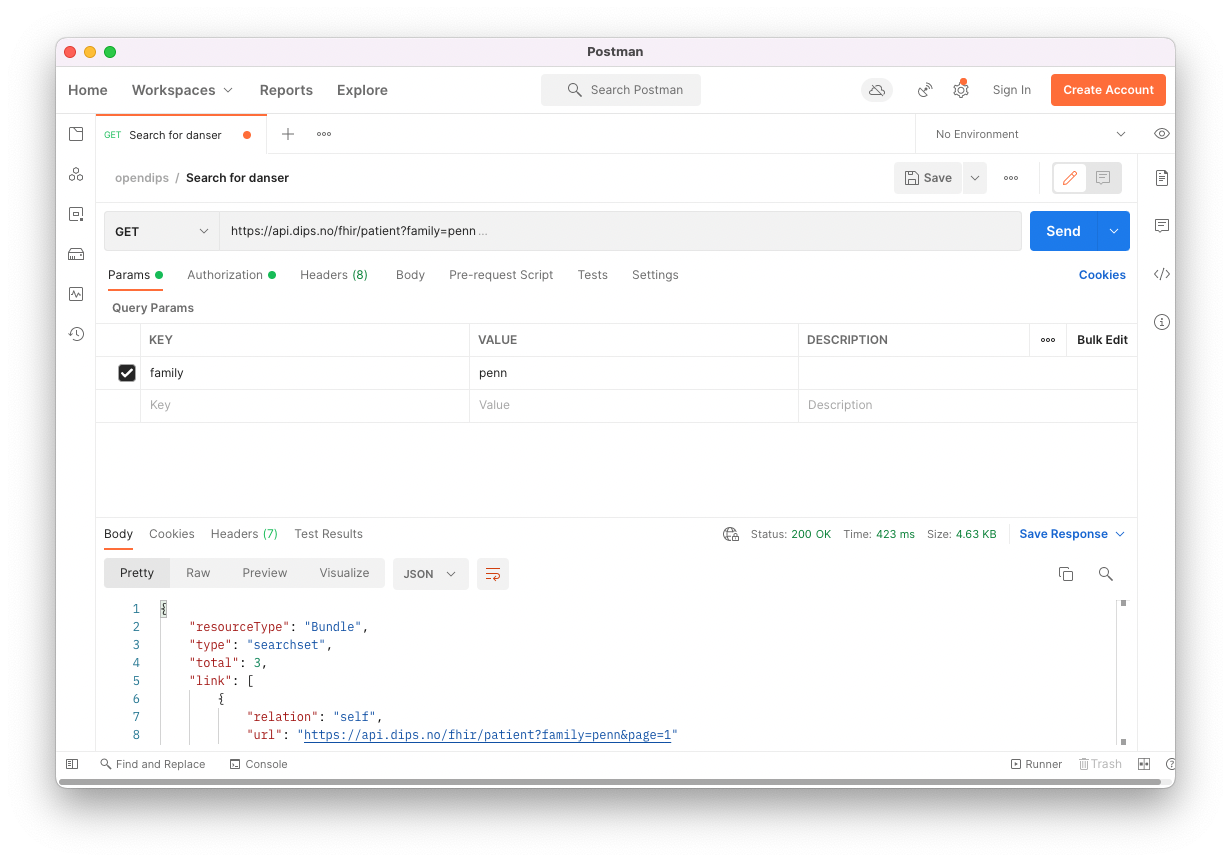Toggle the sidebar from status bar
This screenshot has width=1231, height=862.
(x=72, y=764)
